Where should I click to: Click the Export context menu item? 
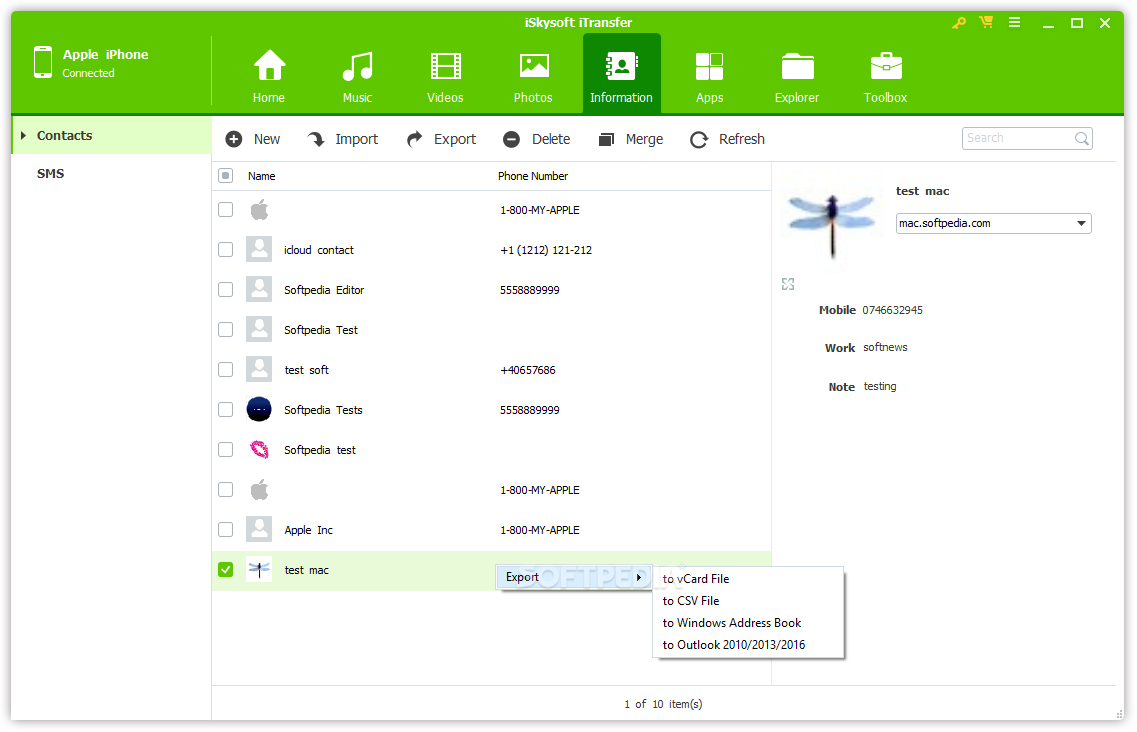tap(574, 577)
